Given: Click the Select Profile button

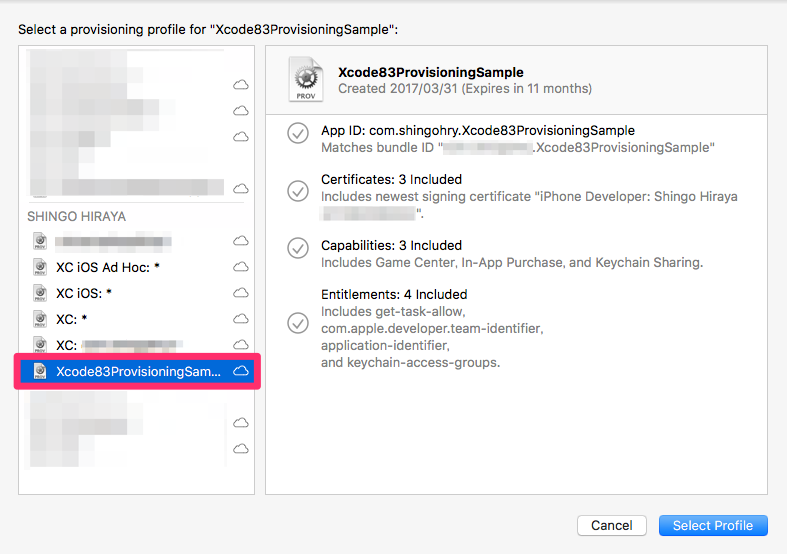Looking at the screenshot, I should (713, 525).
